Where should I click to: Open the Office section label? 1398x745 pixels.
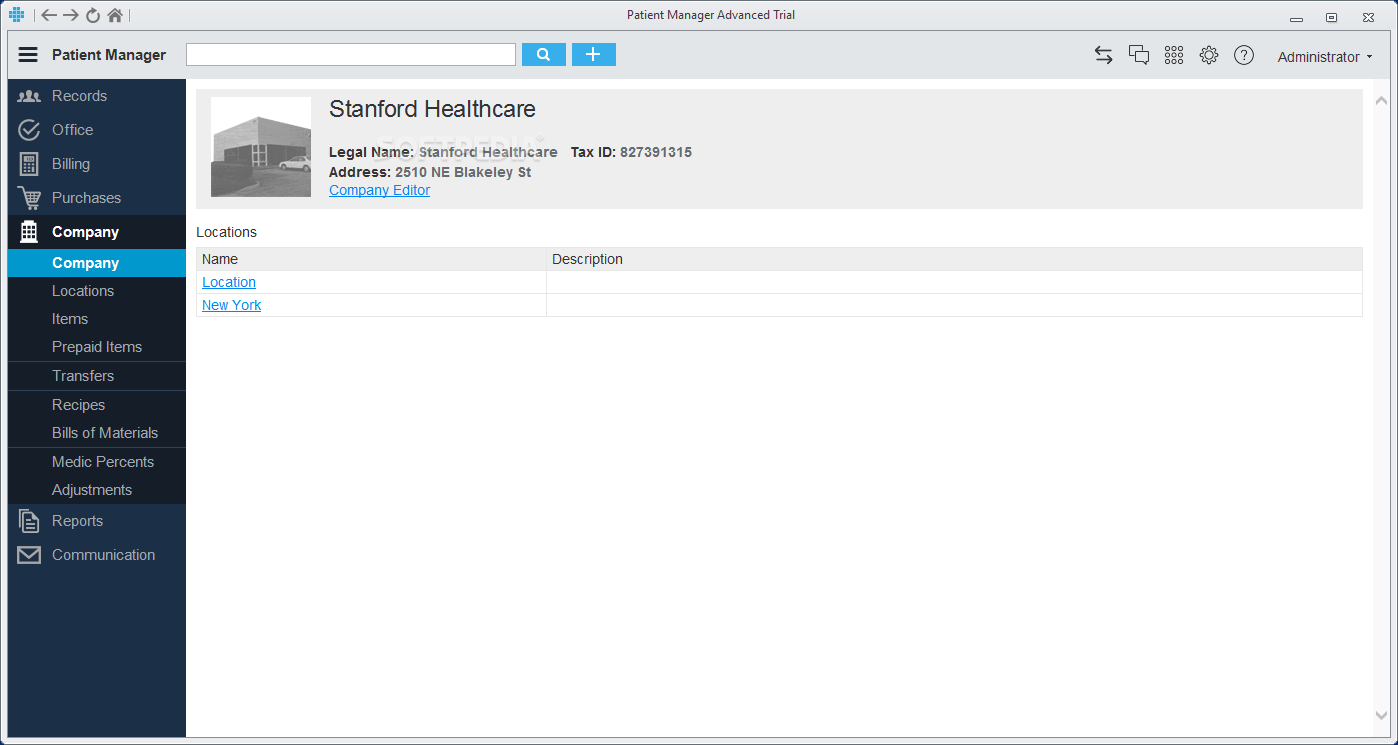pyautogui.click(x=72, y=130)
